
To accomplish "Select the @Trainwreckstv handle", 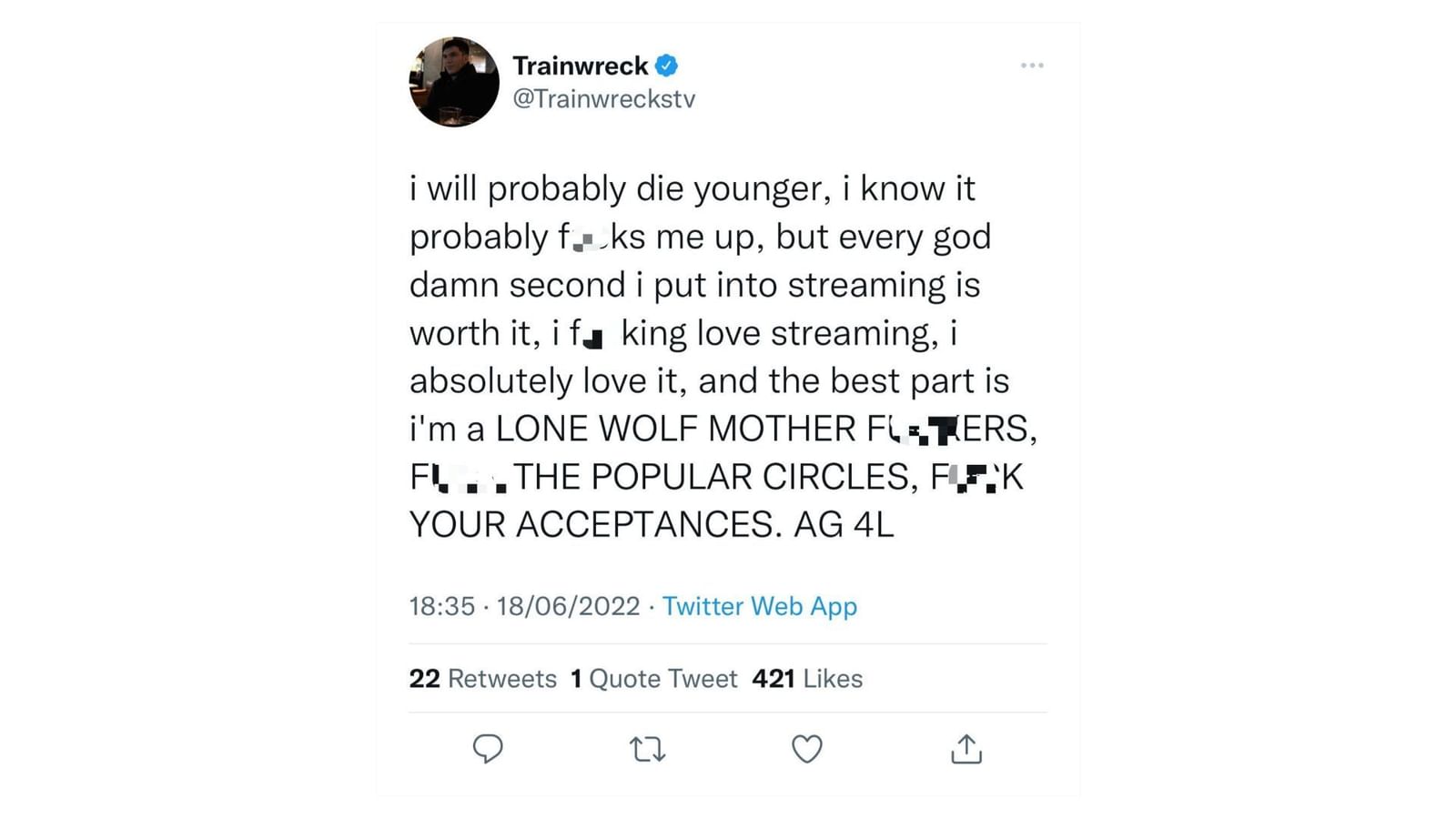I will pyautogui.click(x=604, y=98).
